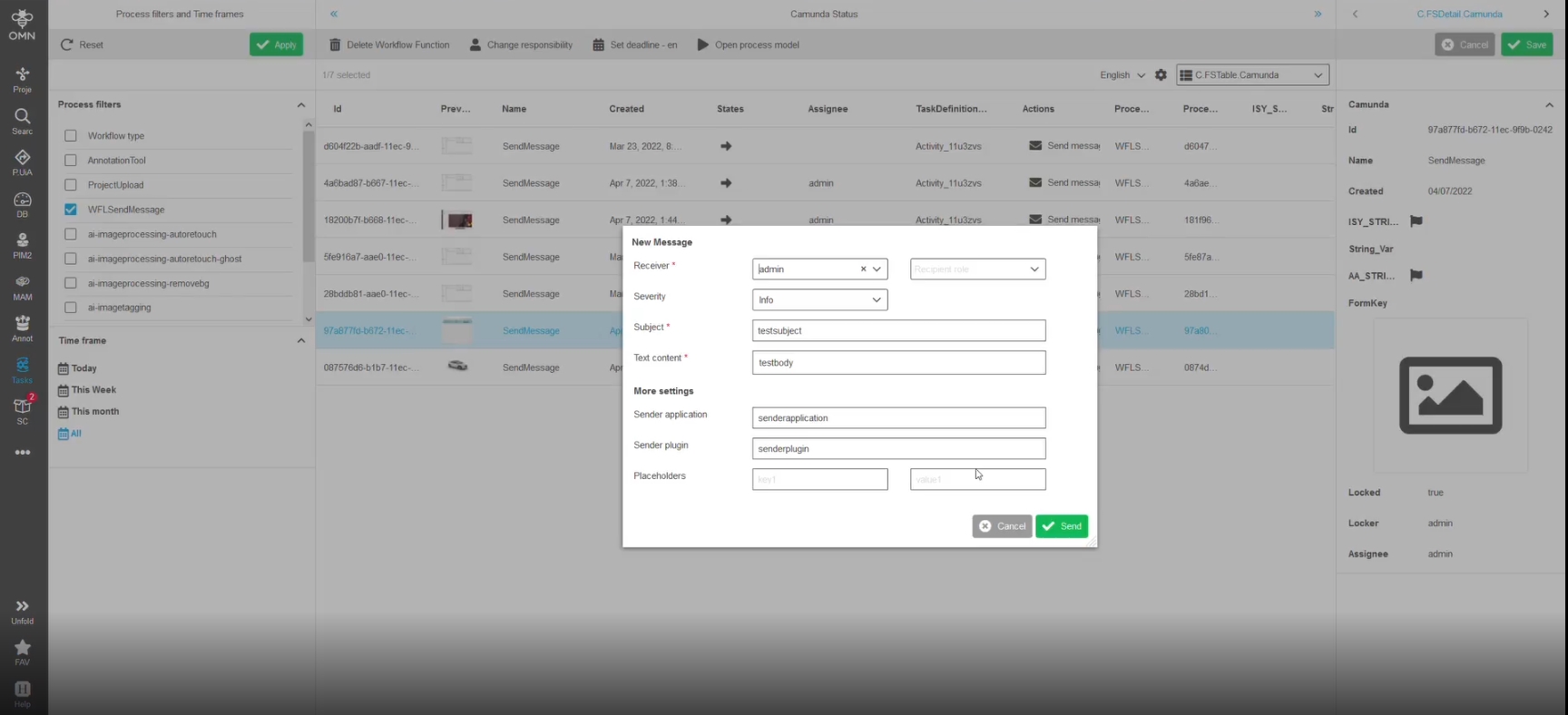Screen dimensions: 1568x715
Task: Click the process filters list scrollbar
Action: 309,195
